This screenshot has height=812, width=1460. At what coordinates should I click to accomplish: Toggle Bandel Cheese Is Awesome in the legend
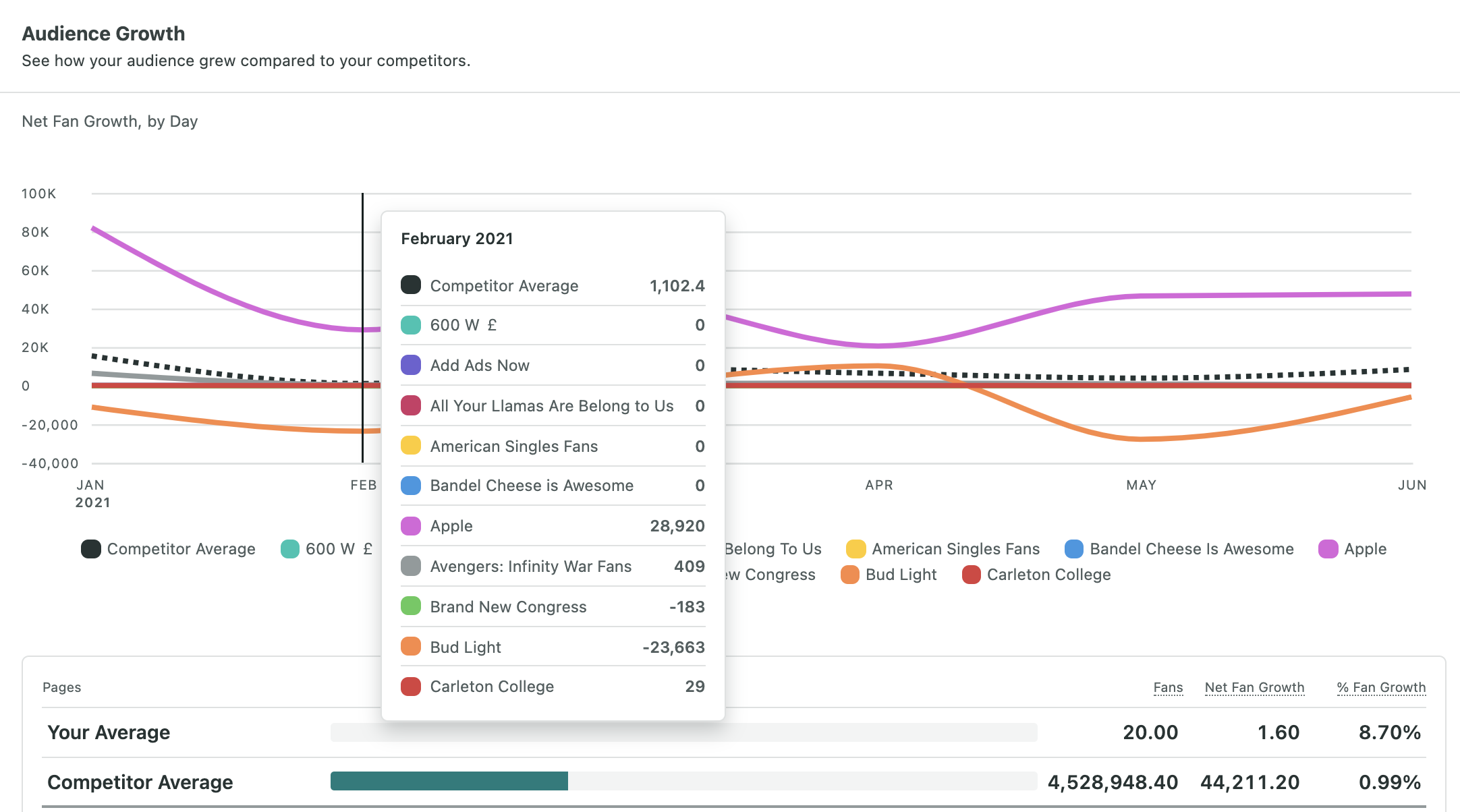coord(1179,549)
